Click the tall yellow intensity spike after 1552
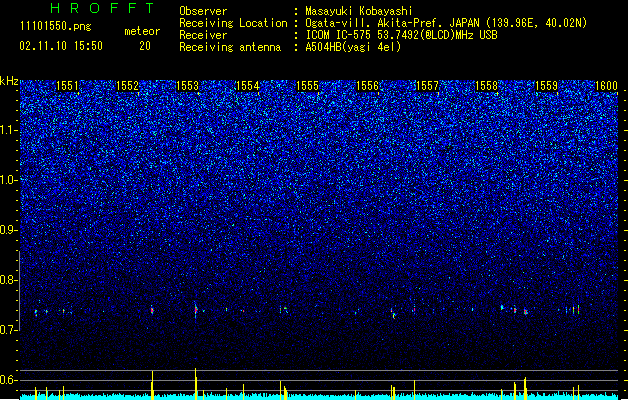Screen dimensions: 629x400 coord(152,385)
